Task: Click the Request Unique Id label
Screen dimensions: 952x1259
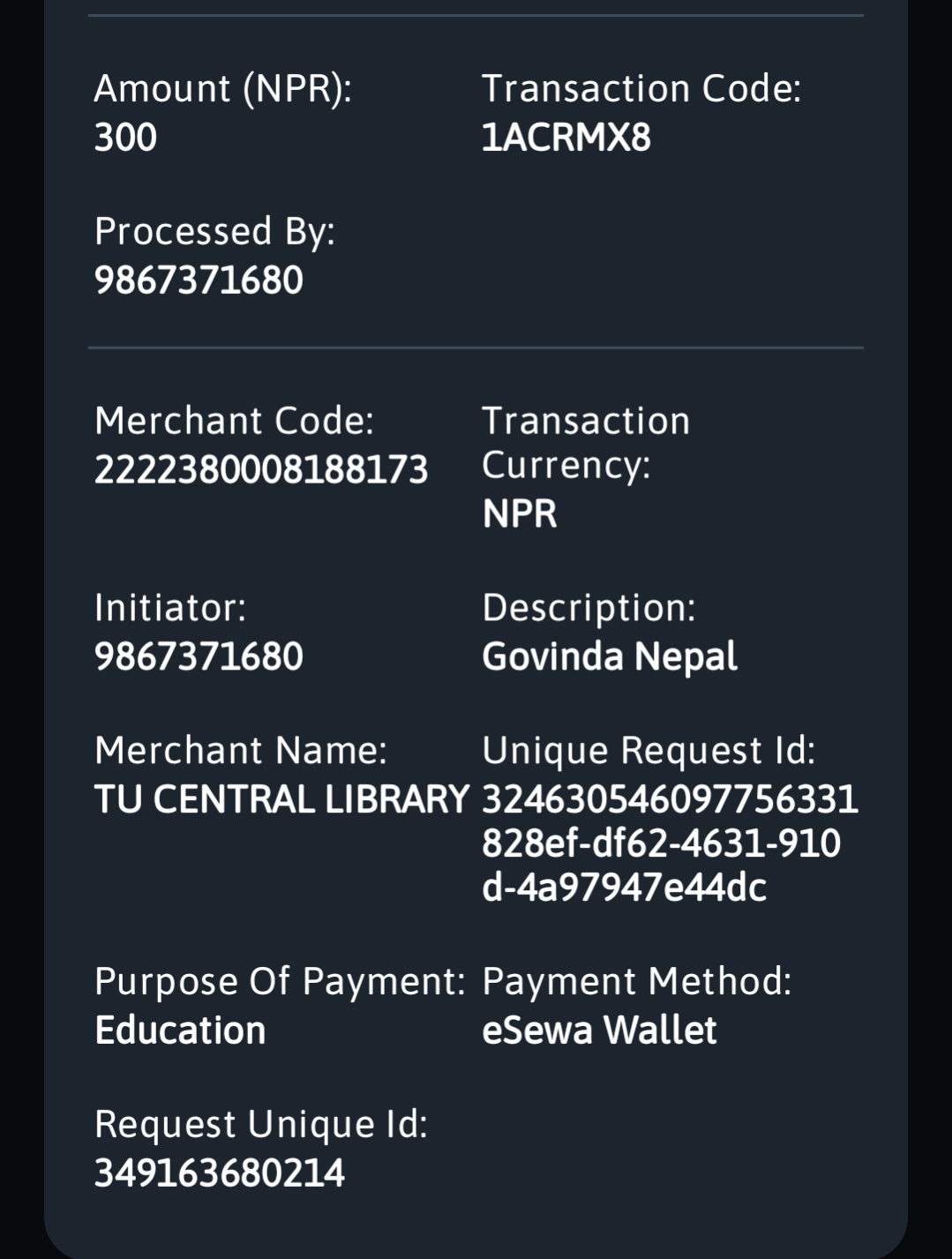Action: point(260,1124)
